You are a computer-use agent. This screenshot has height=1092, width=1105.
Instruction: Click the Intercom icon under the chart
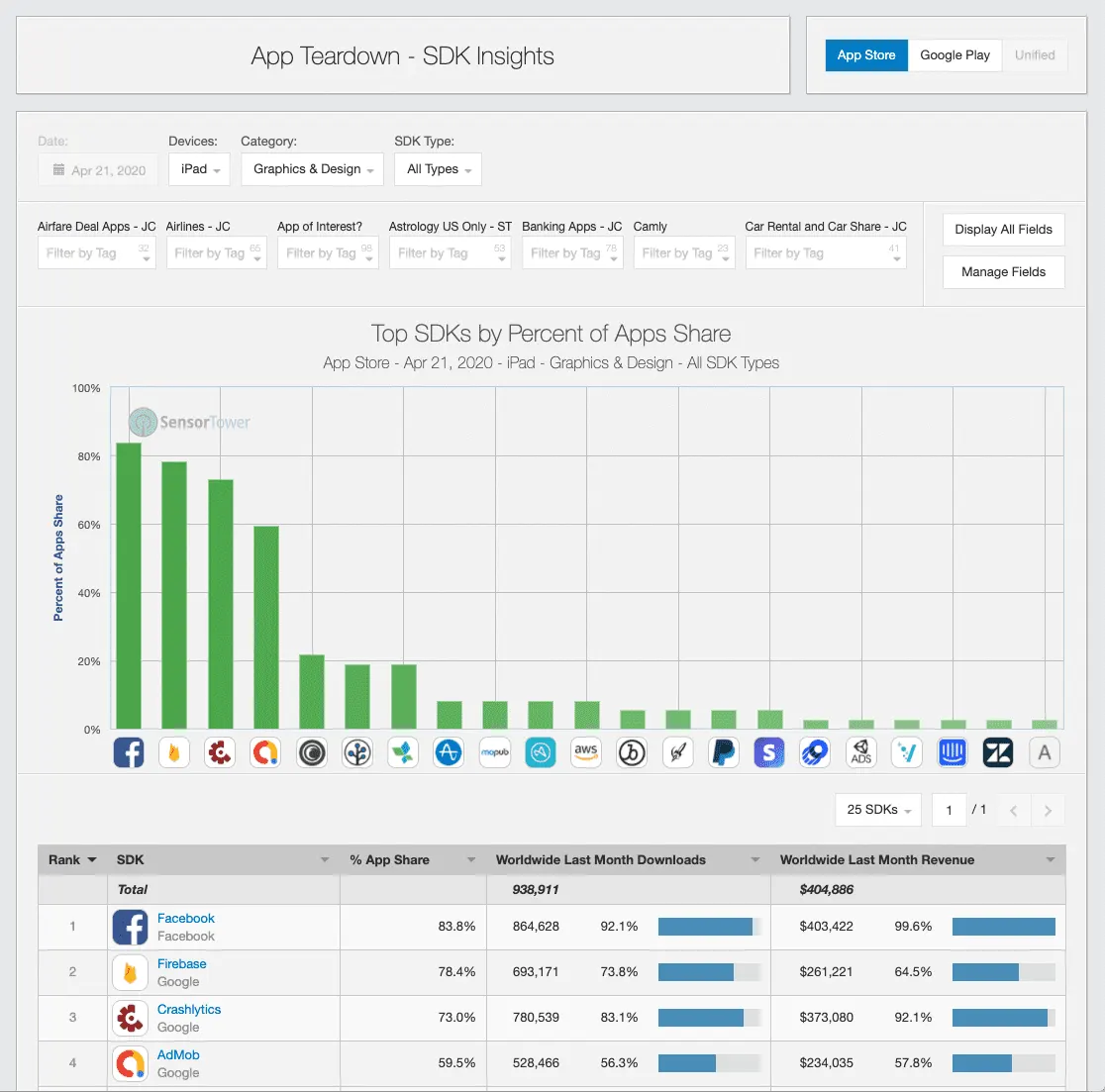pos(953,752)
